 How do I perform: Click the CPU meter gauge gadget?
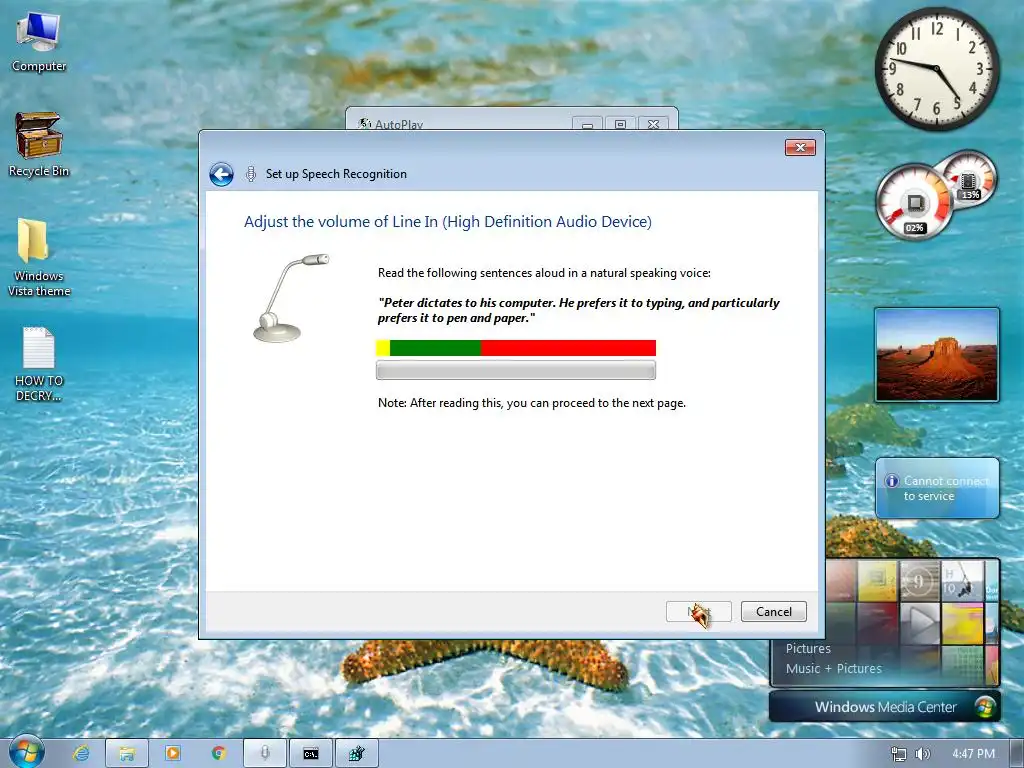click(x=914, y=202)
